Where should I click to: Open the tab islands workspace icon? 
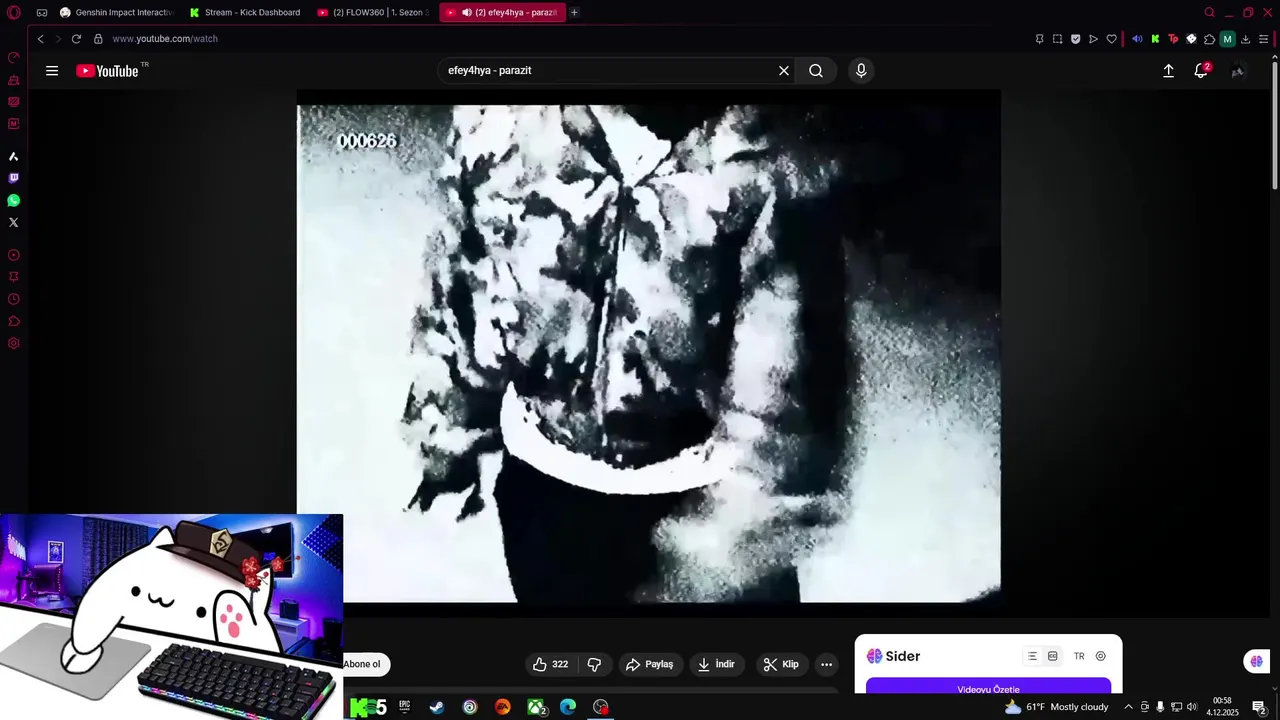pyautogui.click(x=42, y=13)
